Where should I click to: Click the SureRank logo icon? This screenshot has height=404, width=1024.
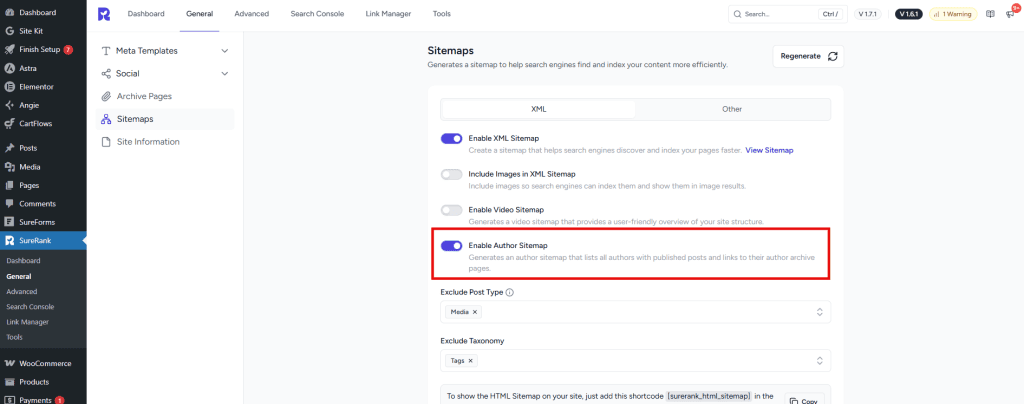[105, 14]
